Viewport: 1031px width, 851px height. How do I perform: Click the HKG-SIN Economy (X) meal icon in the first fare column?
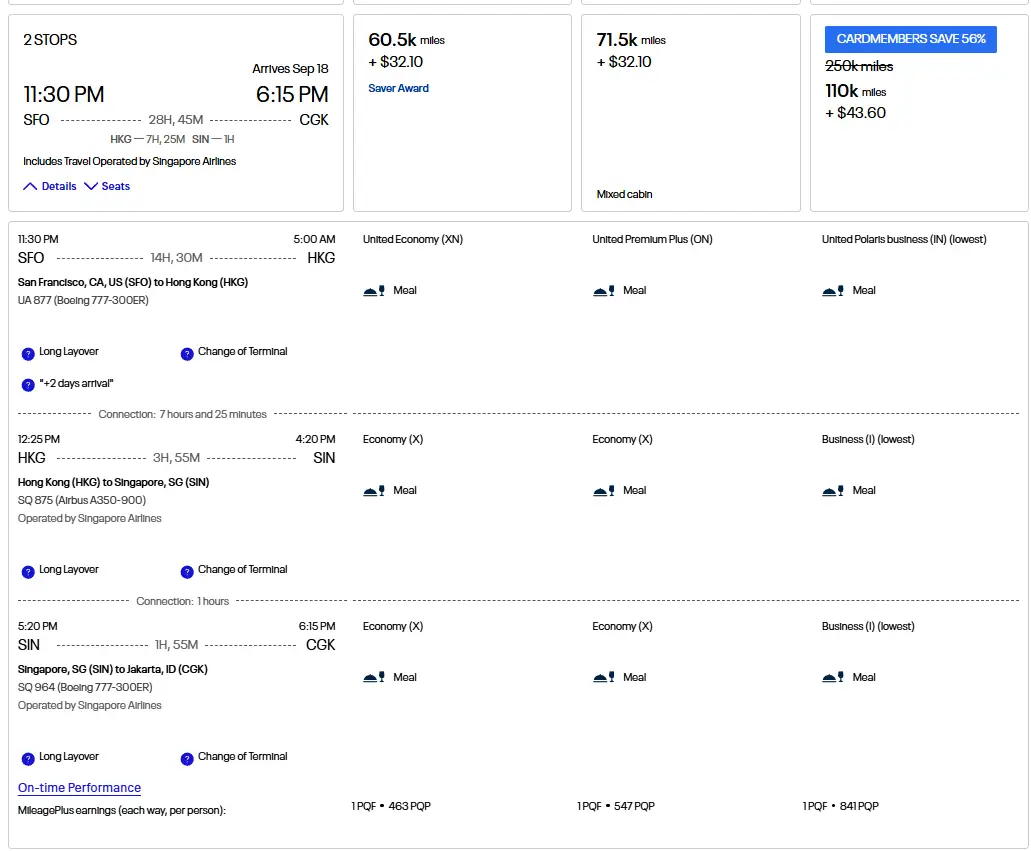pos(373,491)
